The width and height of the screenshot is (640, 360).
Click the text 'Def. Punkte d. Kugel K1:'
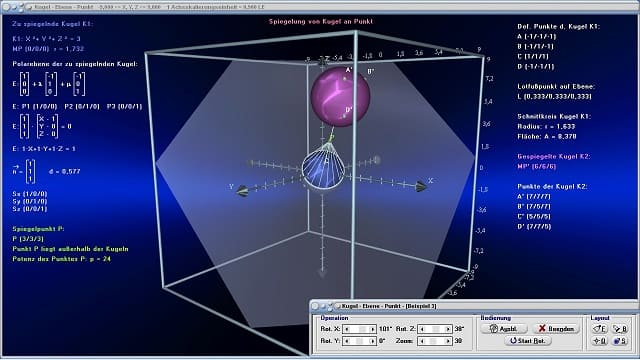558,27
